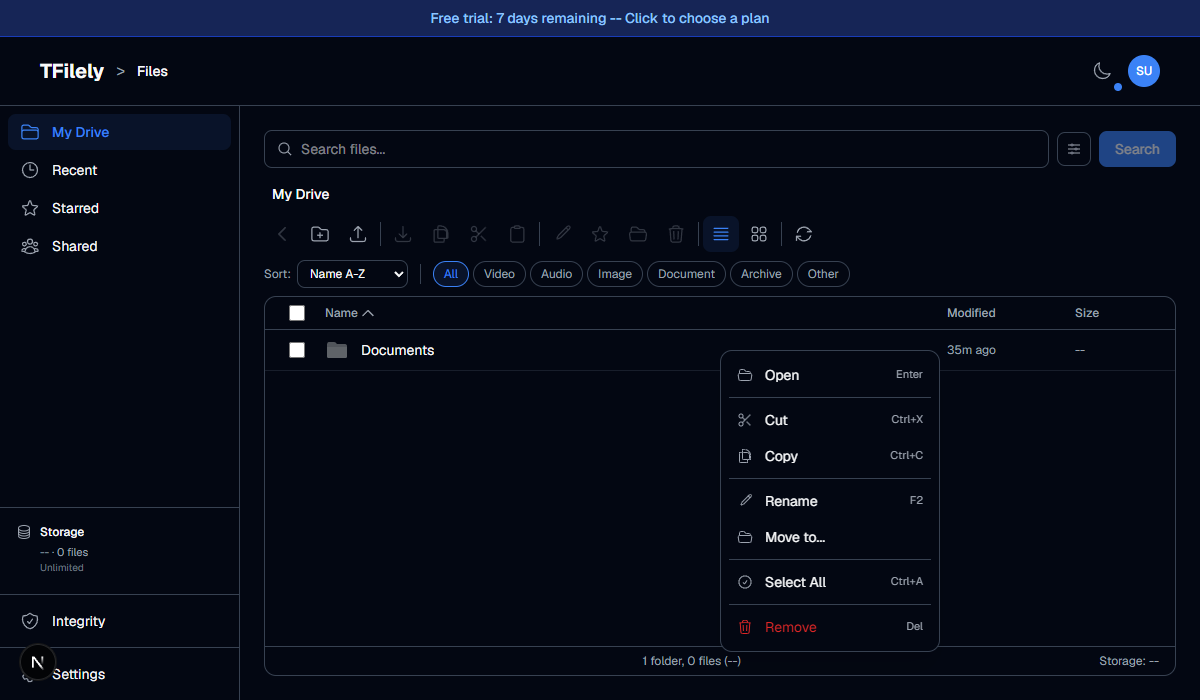Choose Cut in the context menu
Screen dimensions: 1200x700
point(830,420)
